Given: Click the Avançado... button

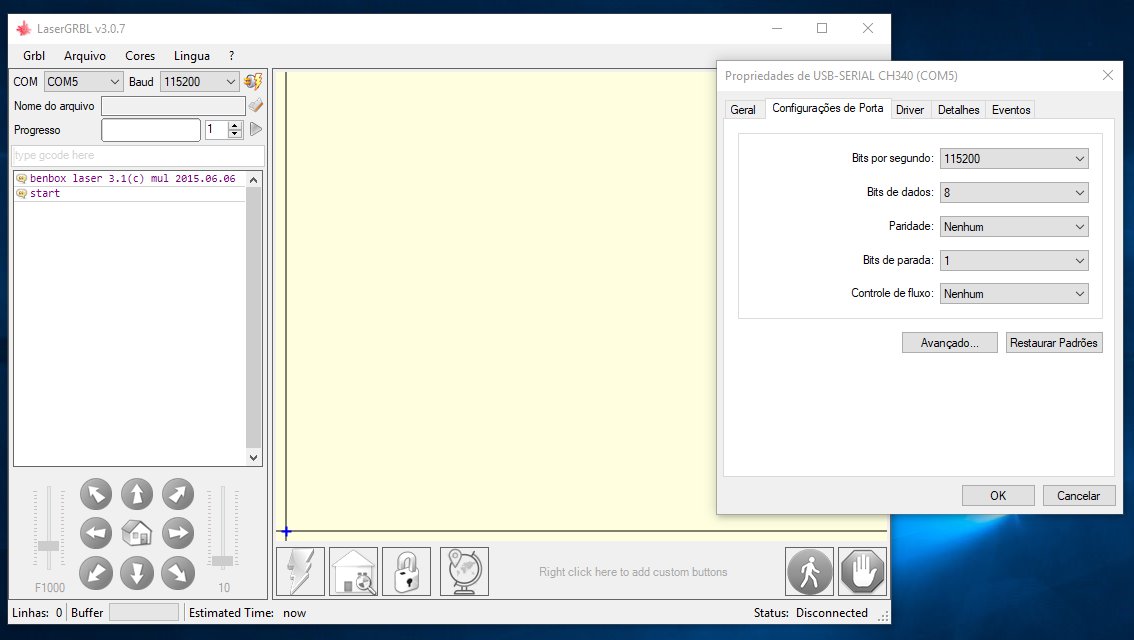Looking at the screenshot, I should 950,343.
